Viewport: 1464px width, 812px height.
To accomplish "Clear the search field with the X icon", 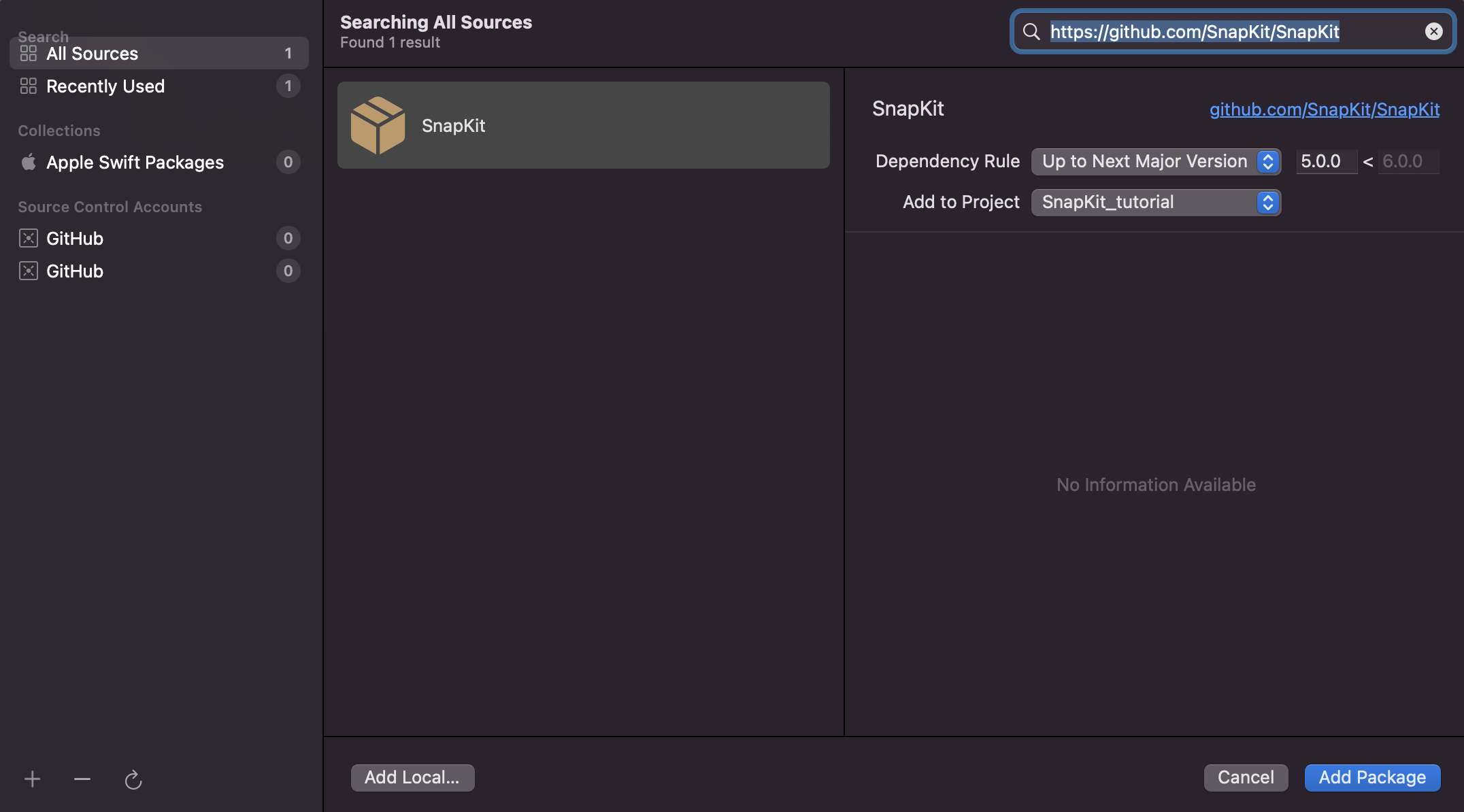I will click(x=1433, y=31).
